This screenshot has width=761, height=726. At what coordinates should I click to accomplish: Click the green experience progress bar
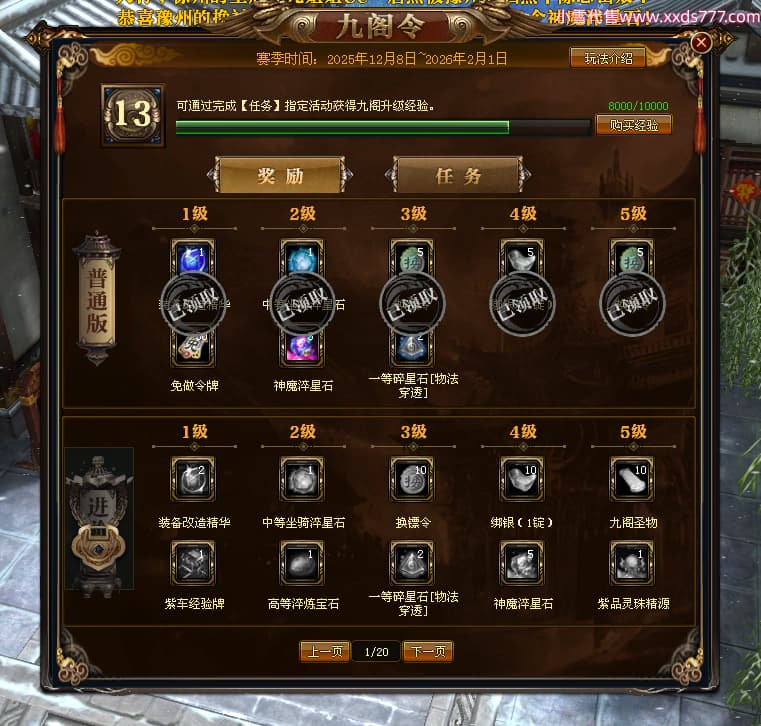click(383, 127)
